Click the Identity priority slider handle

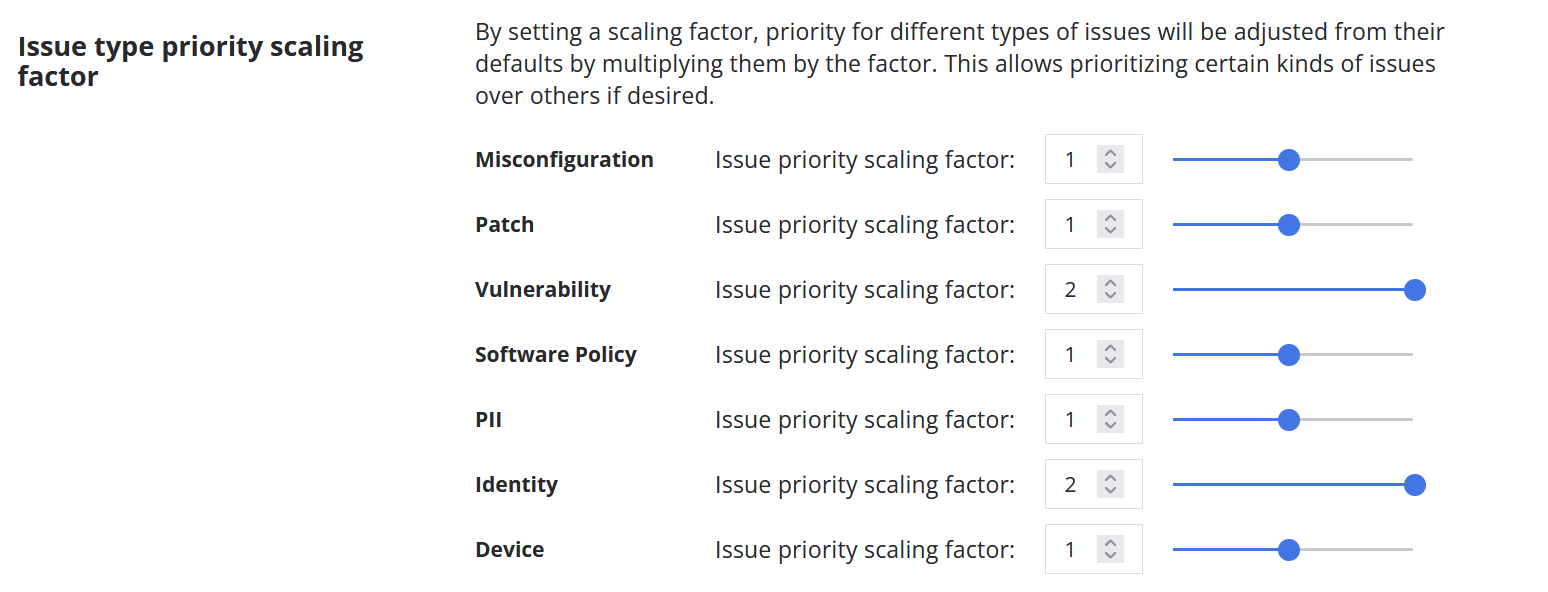pyautogui.click(x=1414, y=485)
